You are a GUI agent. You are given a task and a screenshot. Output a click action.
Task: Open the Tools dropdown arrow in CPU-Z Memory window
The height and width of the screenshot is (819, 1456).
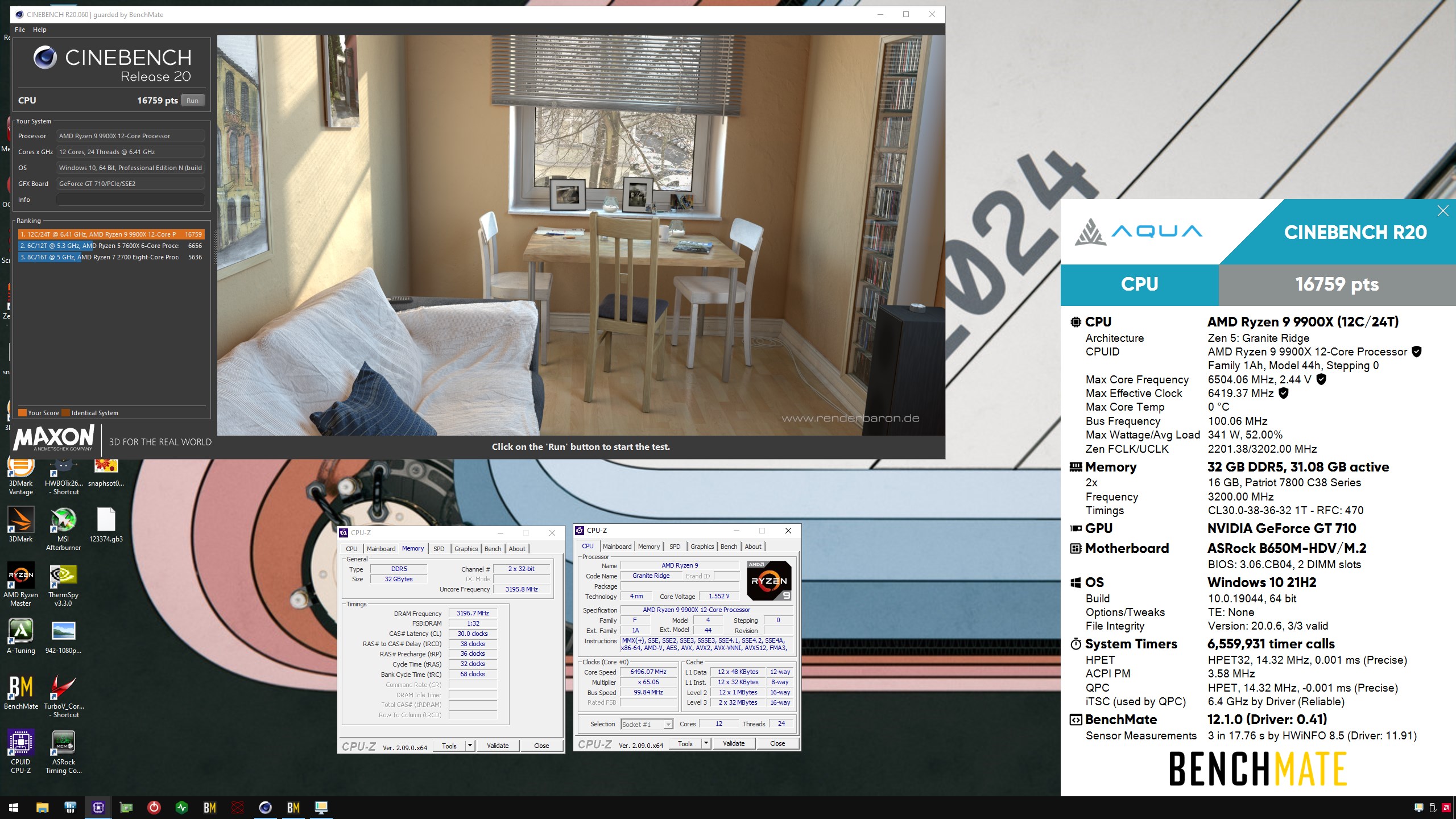click(470, 746)
